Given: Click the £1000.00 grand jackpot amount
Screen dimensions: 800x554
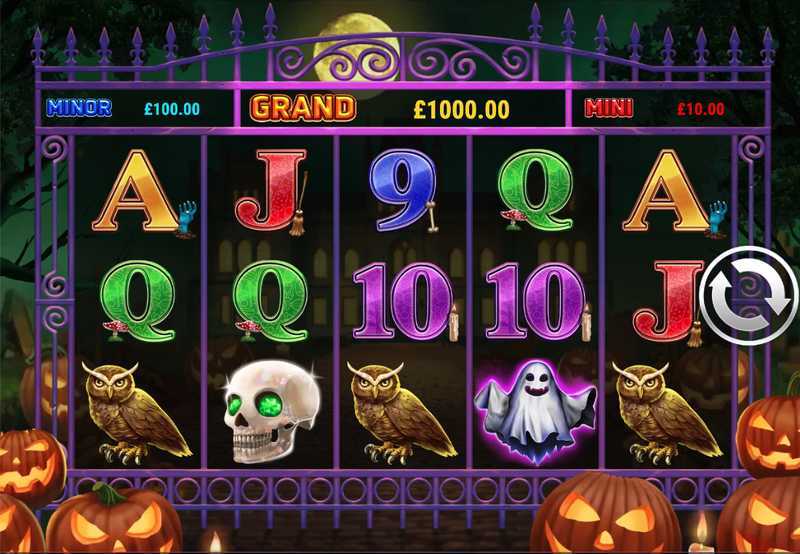Looking at the screenshot, I should click(x=461, y=109).
